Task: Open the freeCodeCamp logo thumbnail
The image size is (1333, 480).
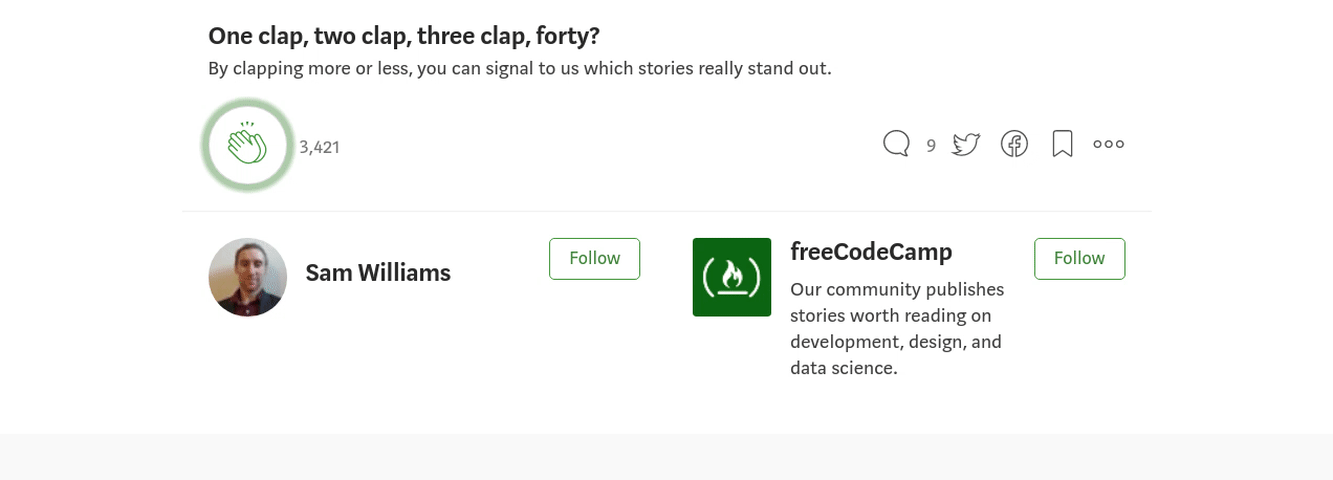Action: point(732,277)
